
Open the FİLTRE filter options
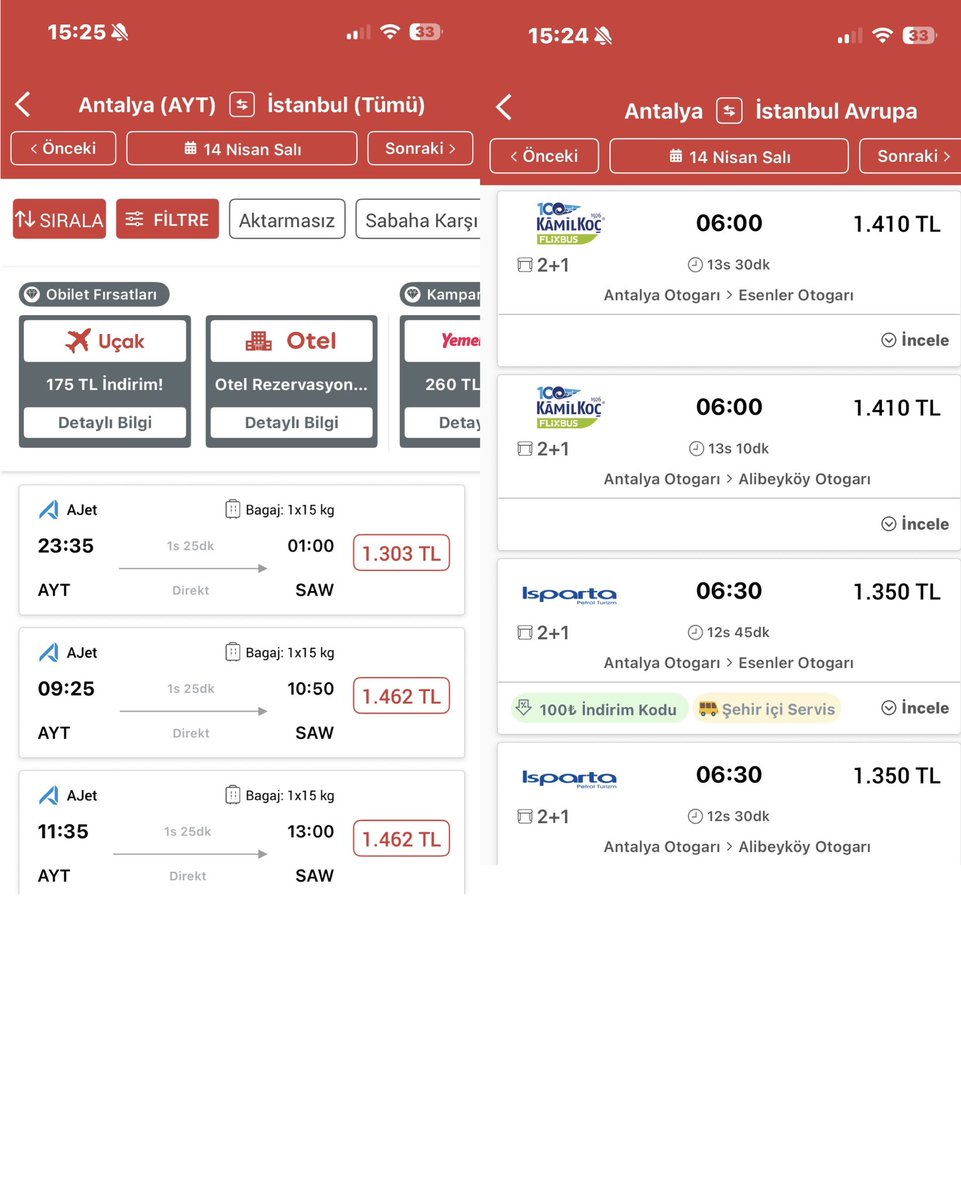167,219
